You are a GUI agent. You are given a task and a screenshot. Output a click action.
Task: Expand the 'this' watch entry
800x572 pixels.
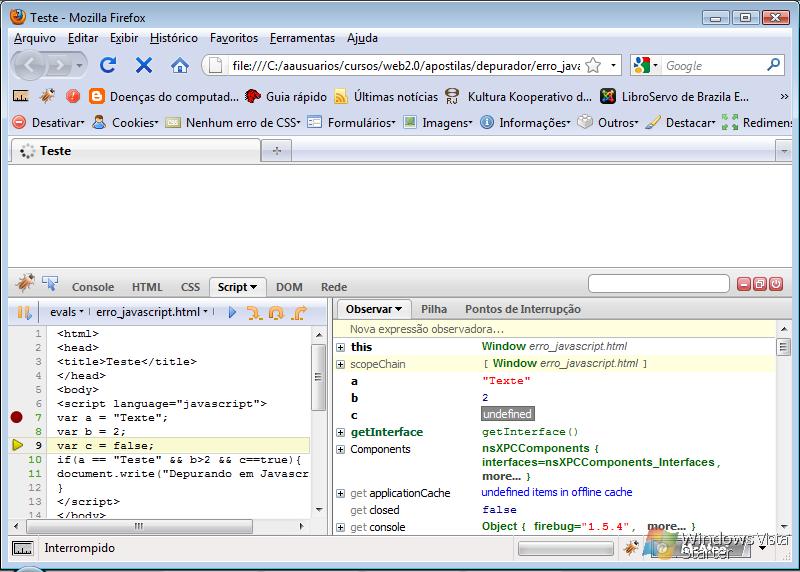341,347
